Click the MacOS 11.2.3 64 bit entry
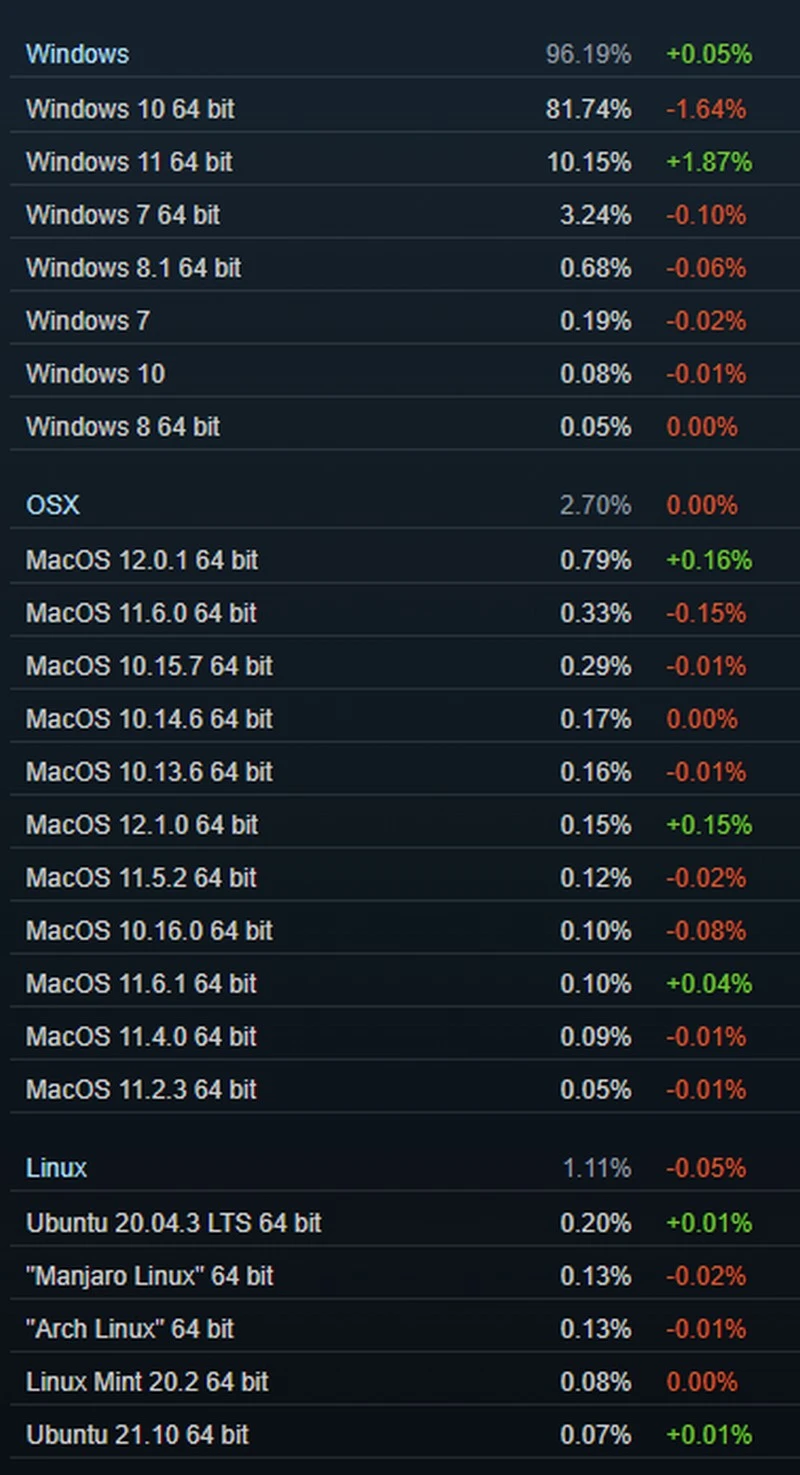 [141, 1089]
